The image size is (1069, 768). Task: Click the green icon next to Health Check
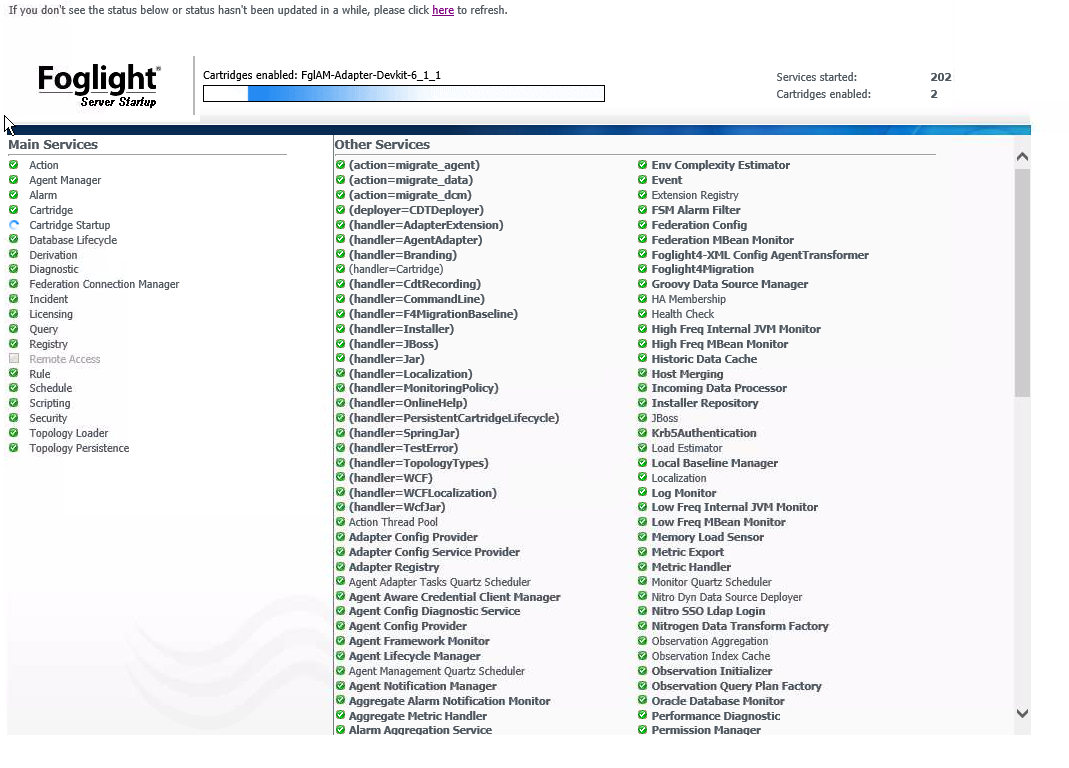[643, 314]
